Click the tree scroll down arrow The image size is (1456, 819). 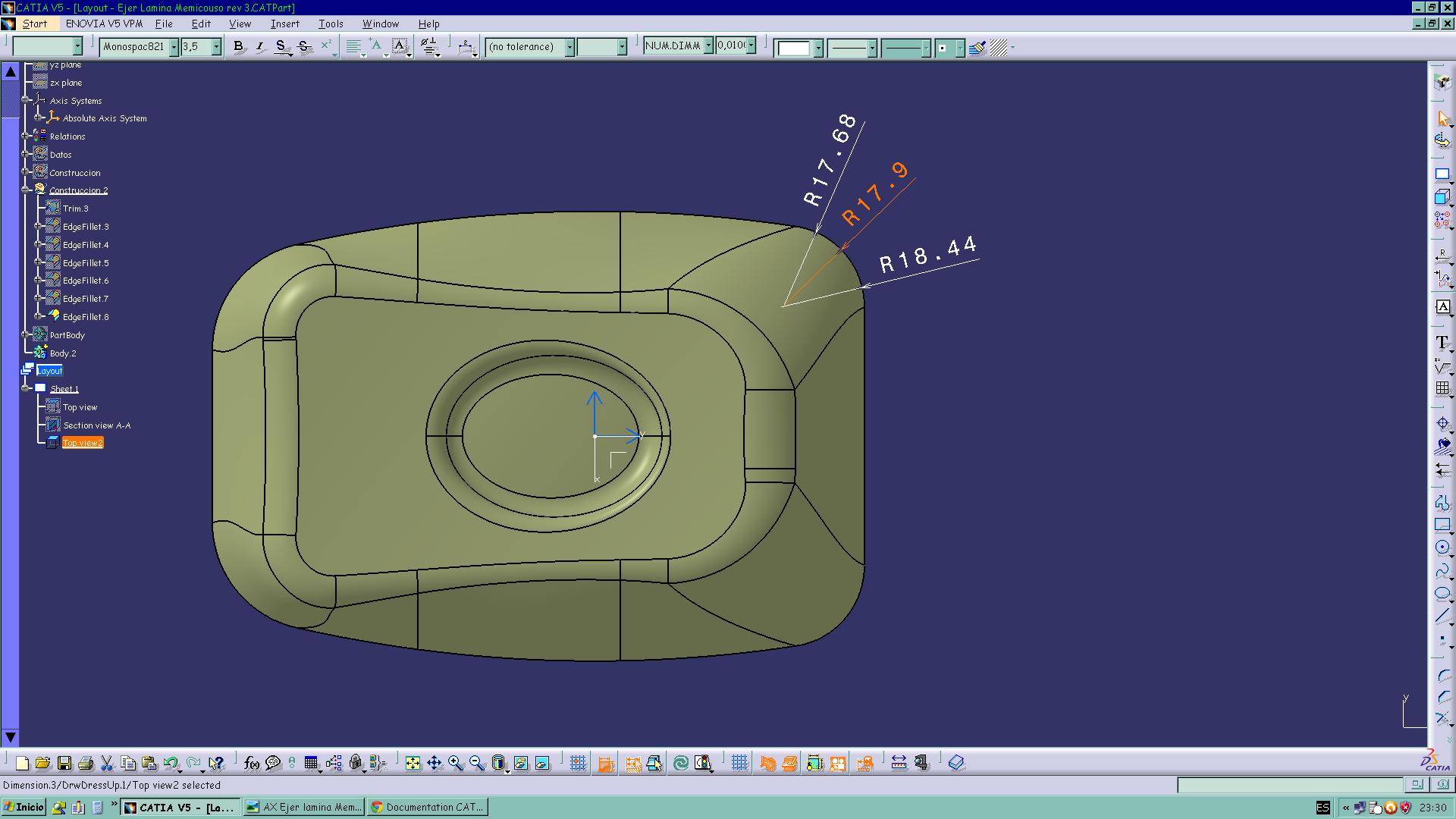click(11, 737)
